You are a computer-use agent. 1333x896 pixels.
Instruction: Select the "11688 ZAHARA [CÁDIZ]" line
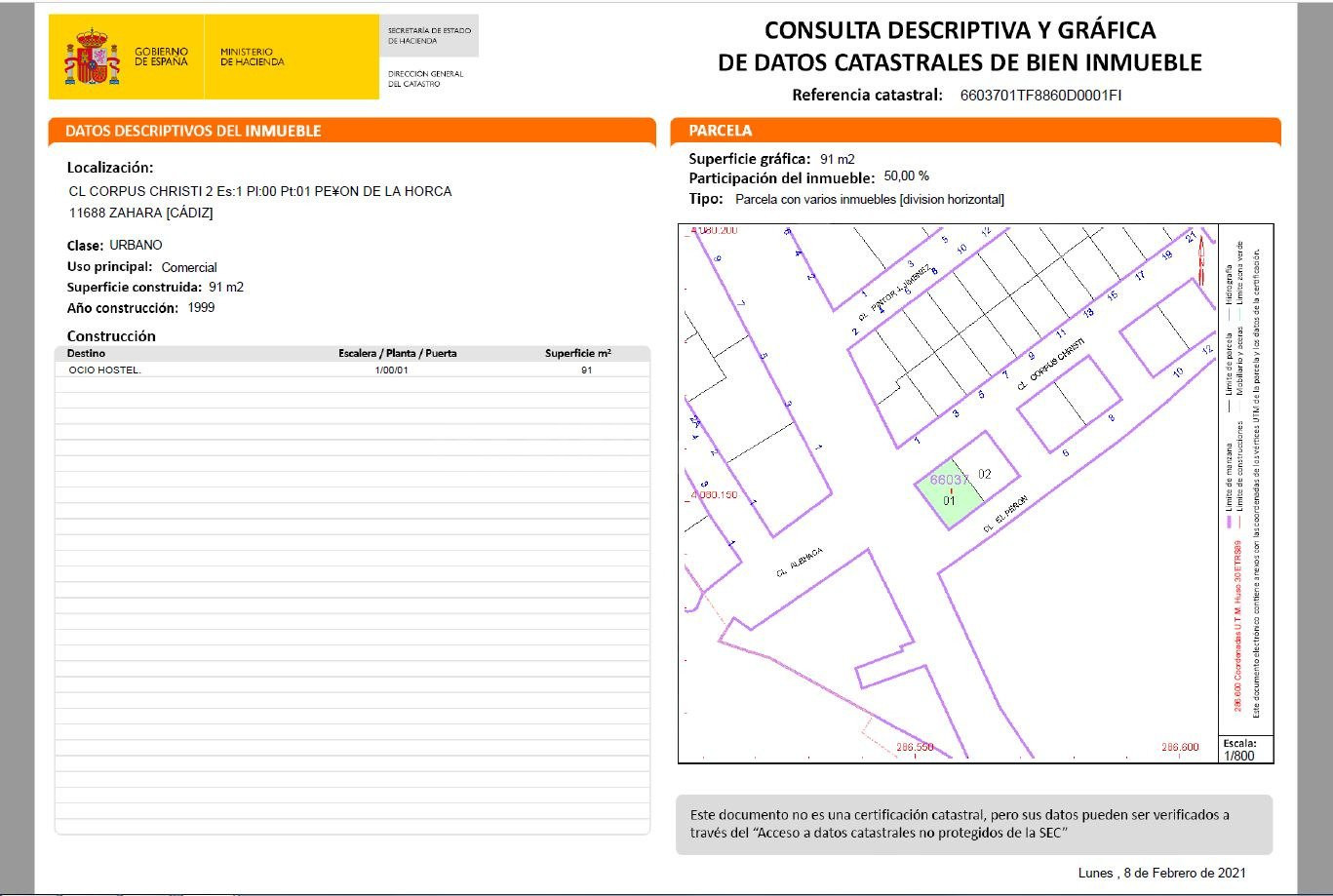coord(140,213)
